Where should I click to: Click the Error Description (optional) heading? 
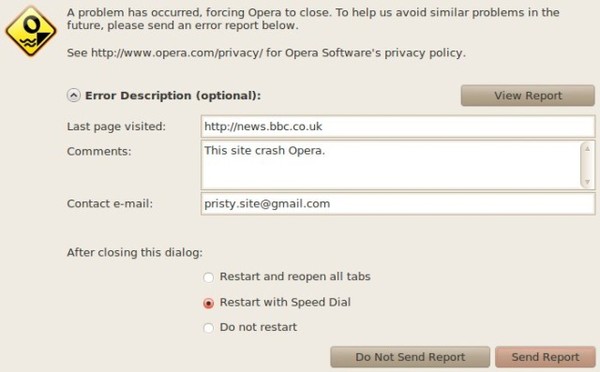[173, 95]
